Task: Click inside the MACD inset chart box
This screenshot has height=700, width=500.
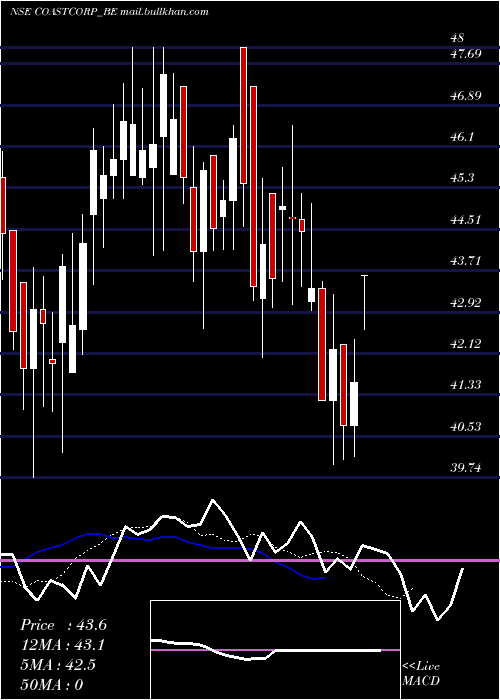Action: click(275, 650)
